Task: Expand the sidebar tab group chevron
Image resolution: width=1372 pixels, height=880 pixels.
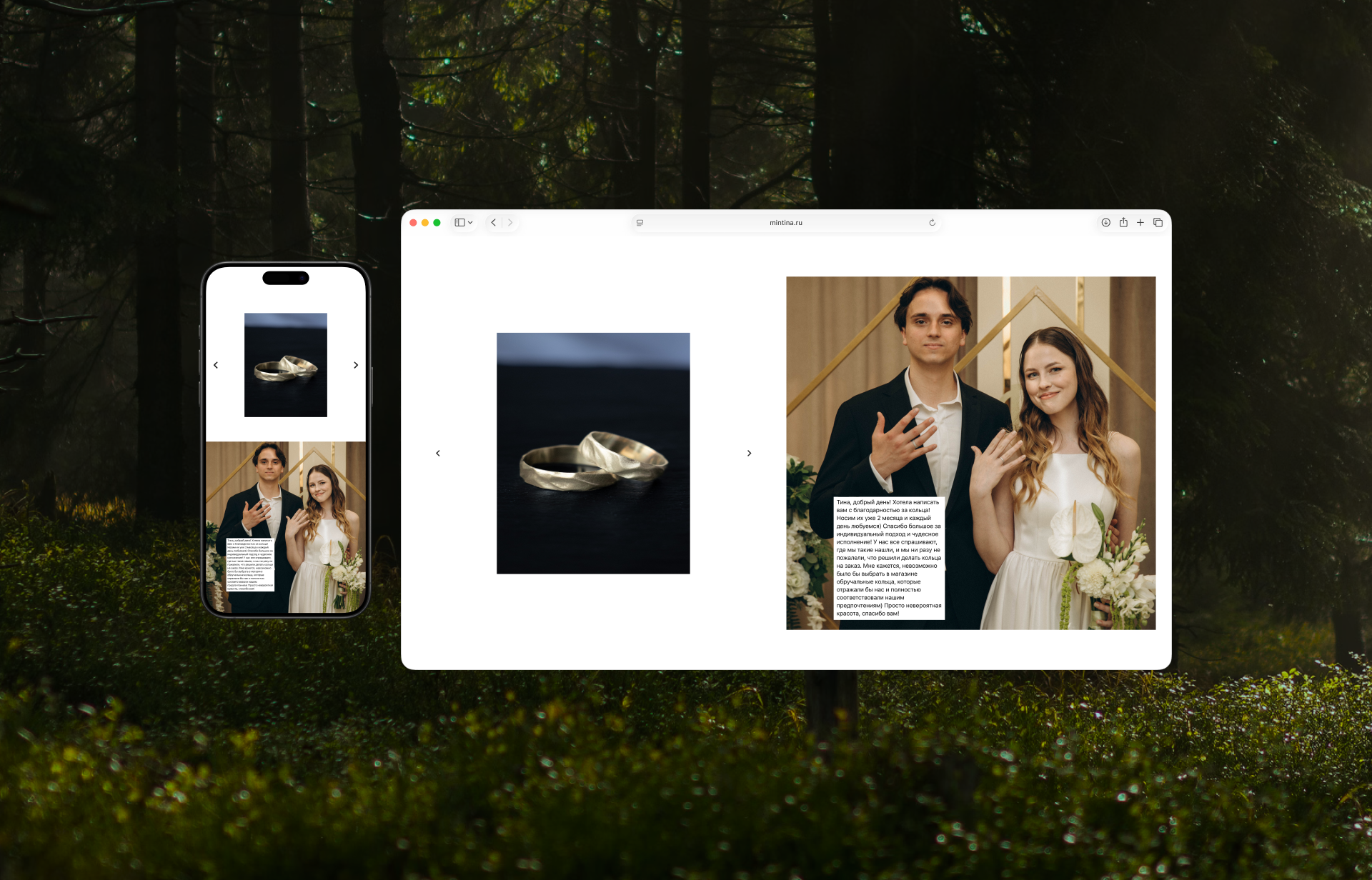Action: (x=470, y=223)
